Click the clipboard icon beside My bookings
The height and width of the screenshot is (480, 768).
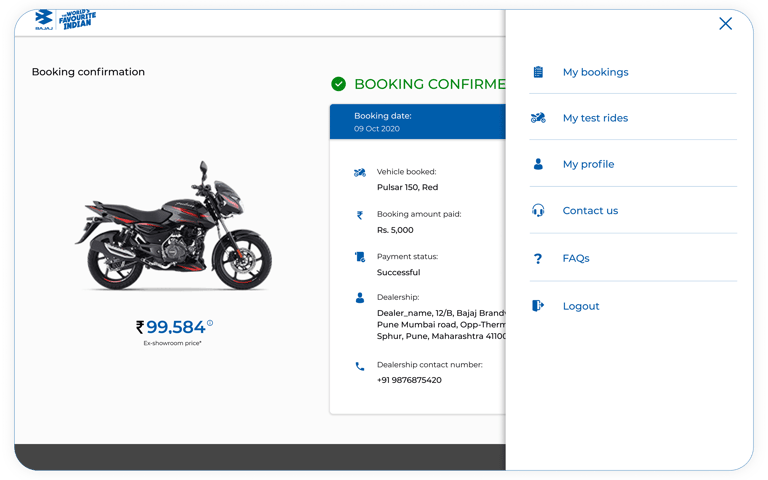538,72
